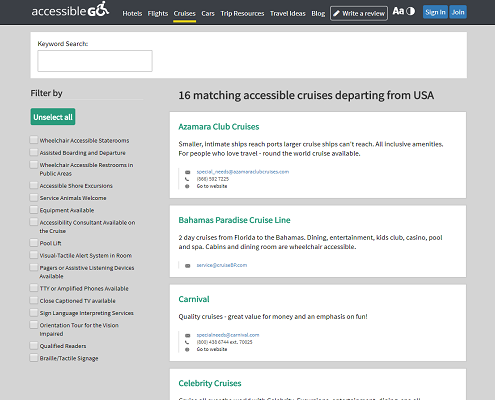Open the Hotels menu item
The width and height of the screenshot is (495, 400).
132,14
